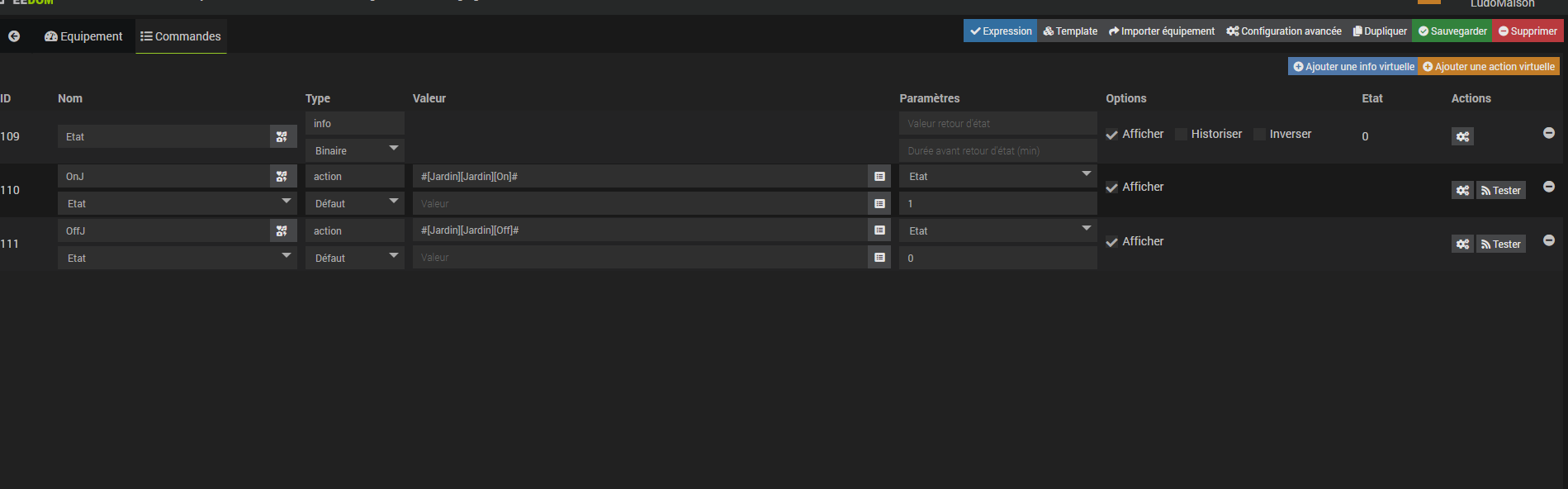The height and width of the screenshot is (489, 1568).
Task: Open name icon picker for Etat command
Action: [282, 136]
